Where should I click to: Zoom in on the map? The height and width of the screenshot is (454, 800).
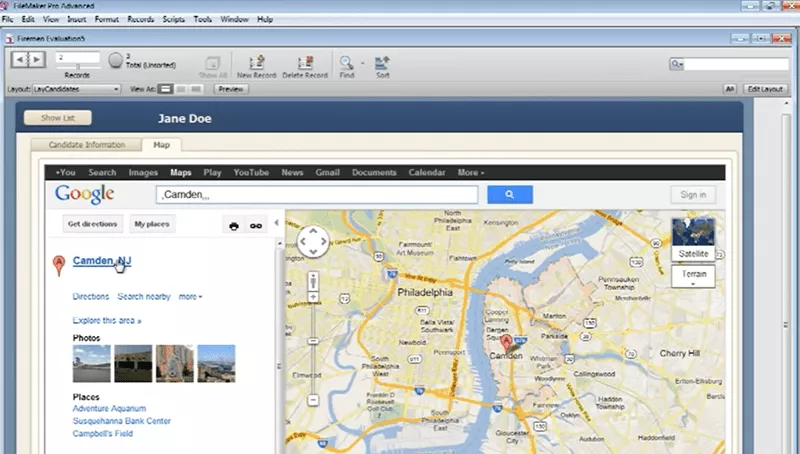(x=313, y=297)
